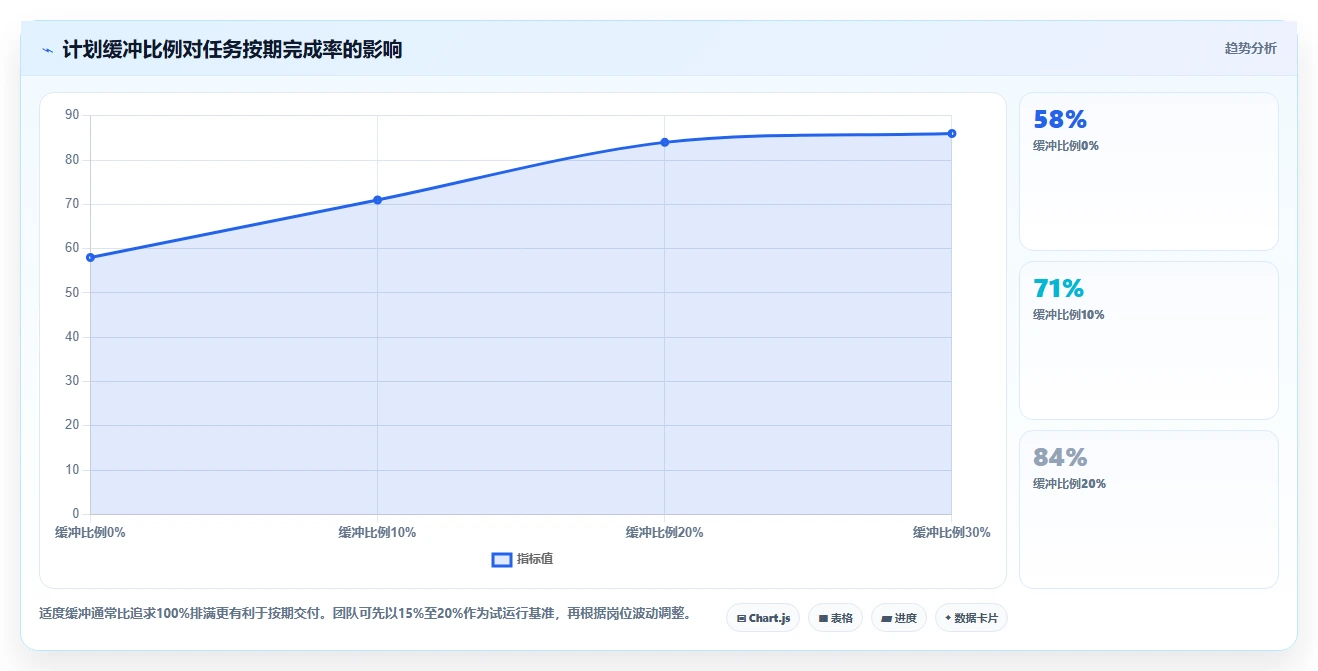
Task: Click x-axis label 缓冲比例30%
Action: [951, 532]
